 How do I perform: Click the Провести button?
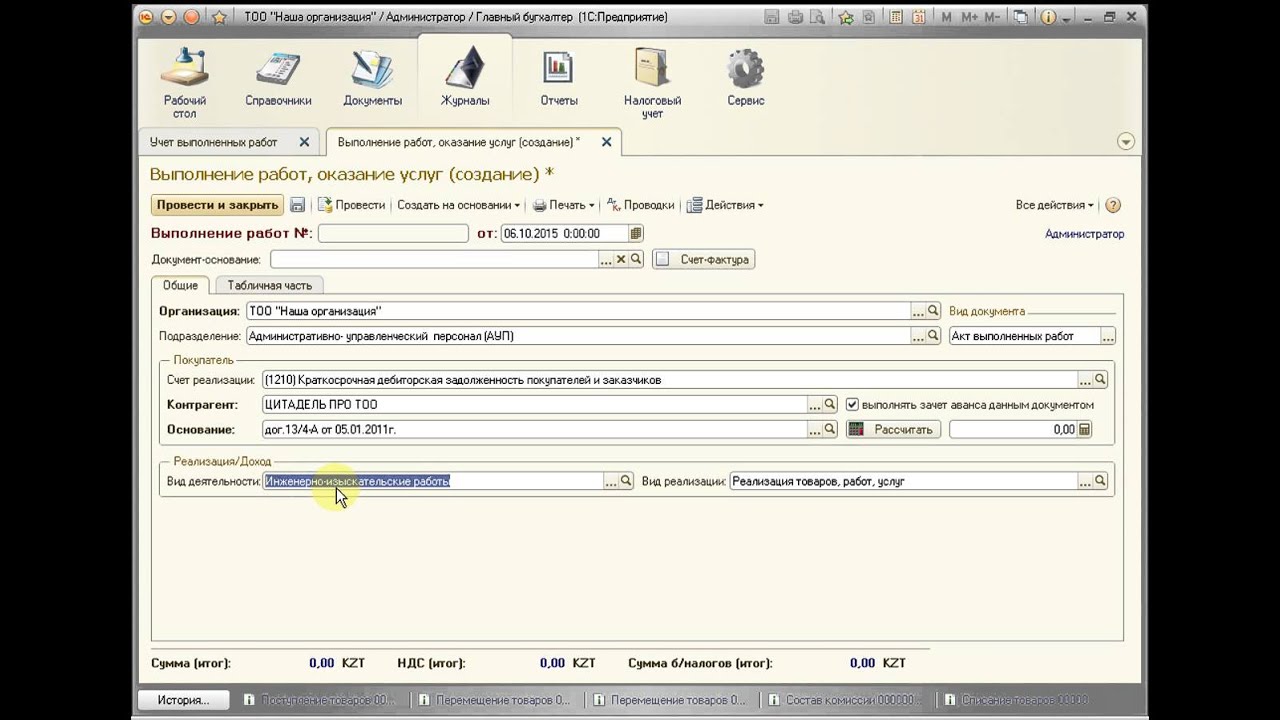coord(351,205)
